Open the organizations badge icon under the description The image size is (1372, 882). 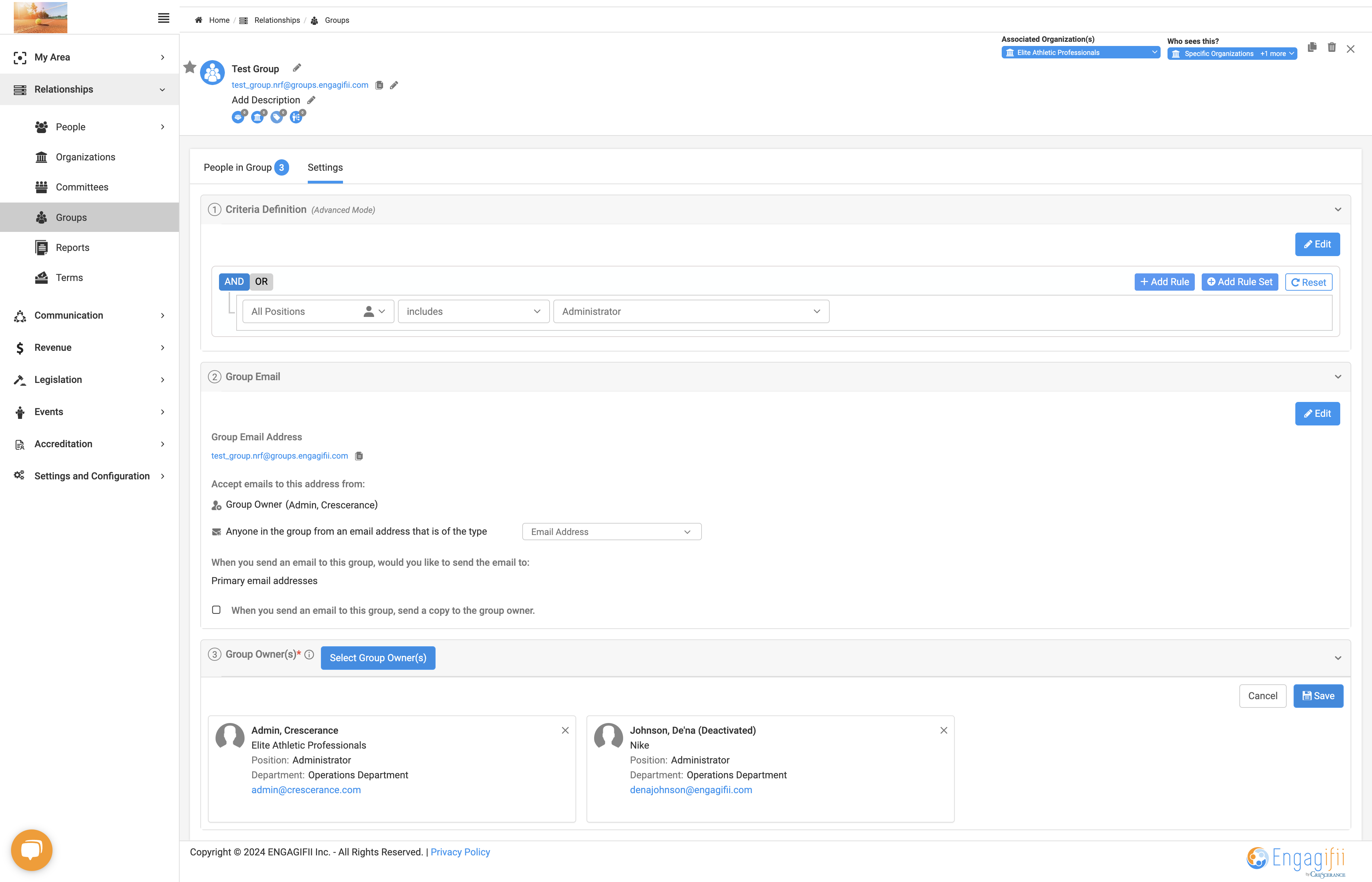pyautogui.click(x=258, y=116)
